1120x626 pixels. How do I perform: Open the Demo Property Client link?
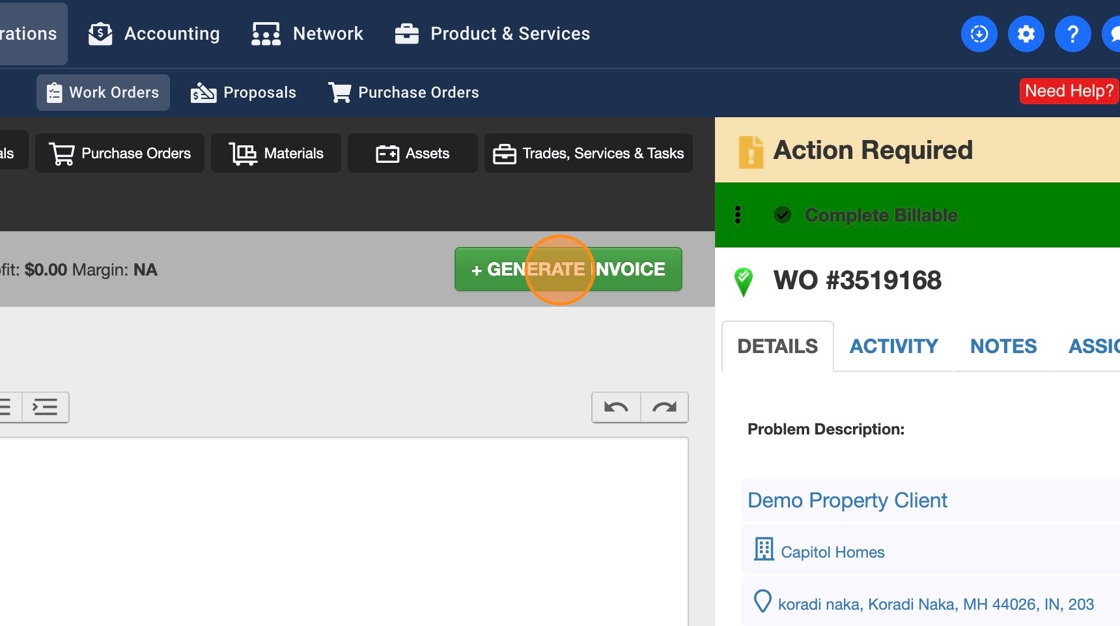coord(847,500)
